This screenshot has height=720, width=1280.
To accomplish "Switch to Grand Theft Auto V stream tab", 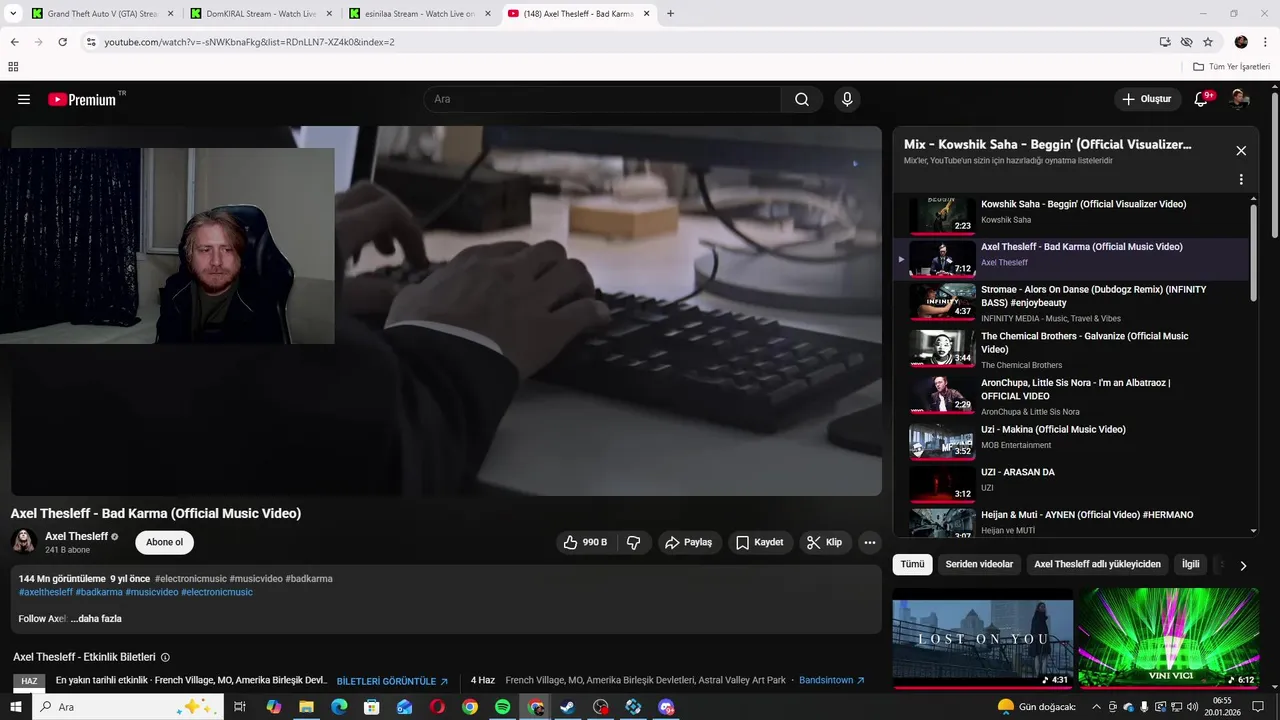I will 101,14.
